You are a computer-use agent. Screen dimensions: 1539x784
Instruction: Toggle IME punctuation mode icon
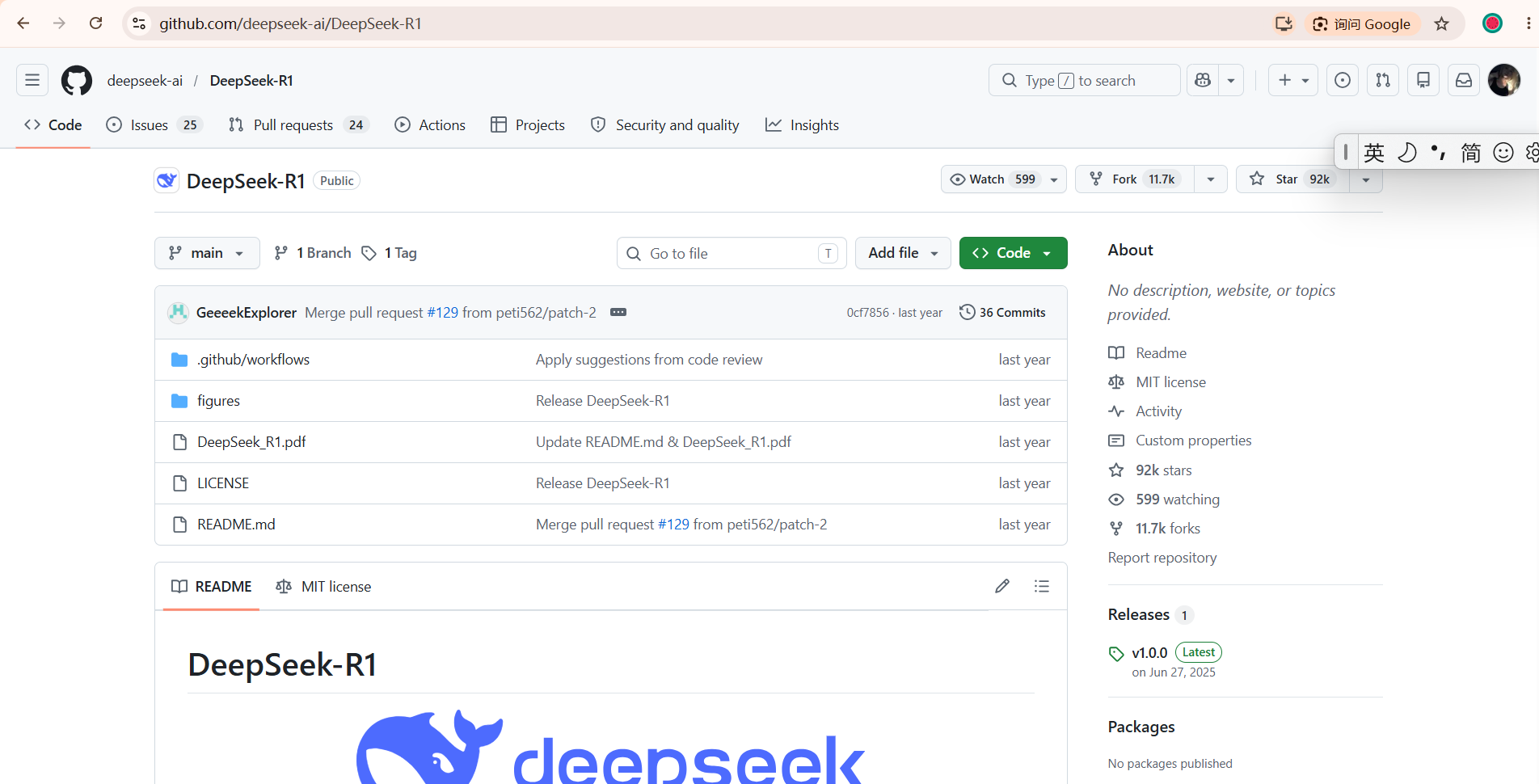tap(1439, 152)
